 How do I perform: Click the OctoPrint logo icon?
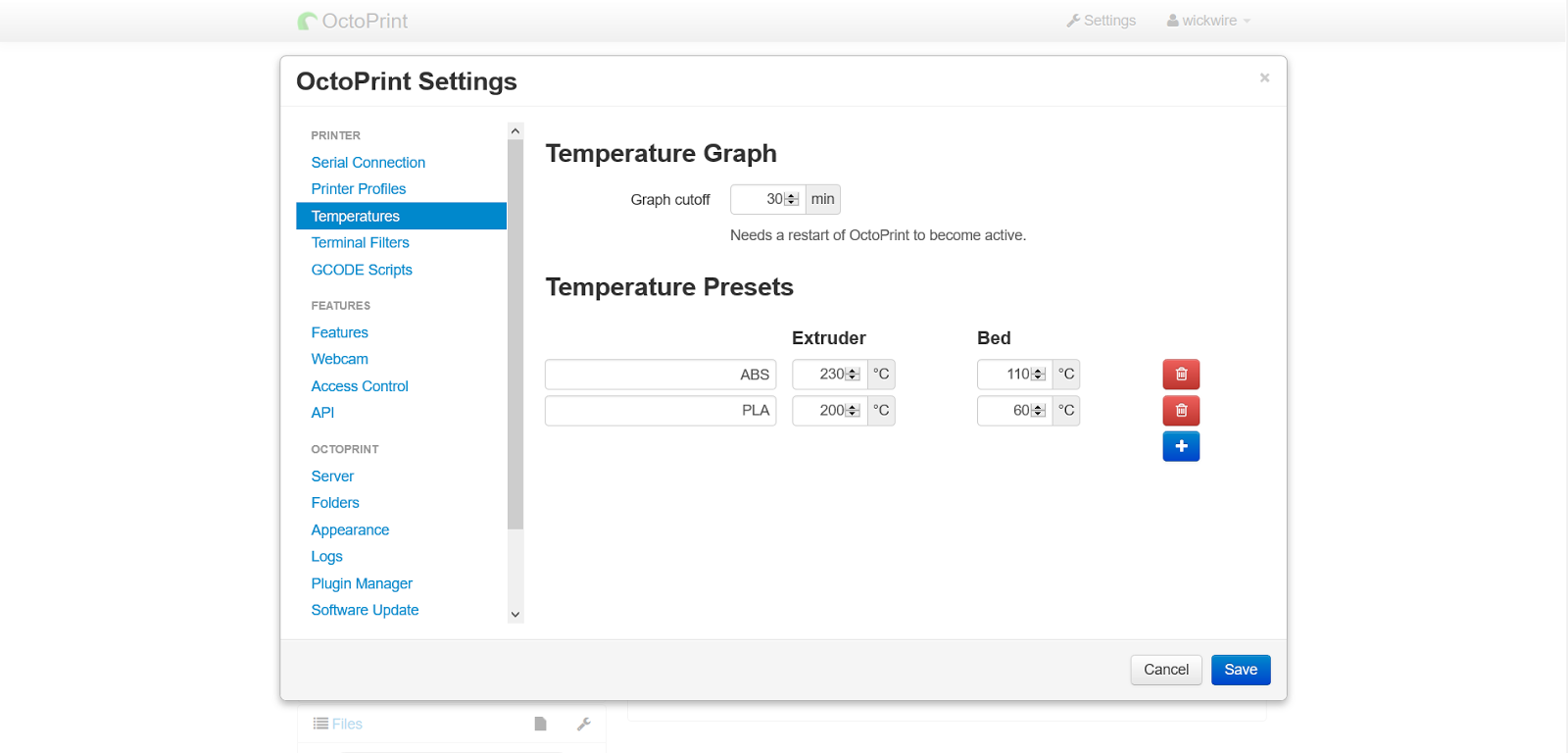308,21
